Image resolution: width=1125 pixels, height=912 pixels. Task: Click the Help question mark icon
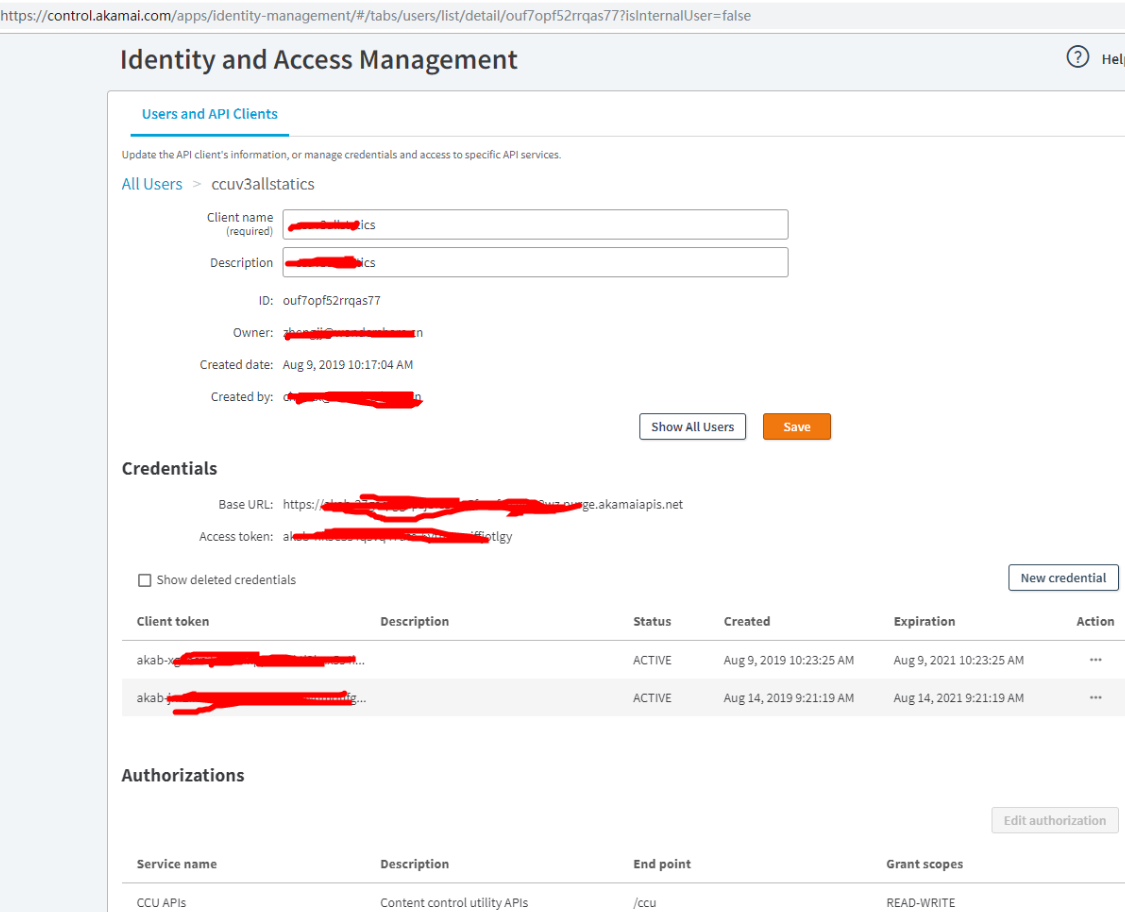pyautogui.click(x=1077, y=57)
